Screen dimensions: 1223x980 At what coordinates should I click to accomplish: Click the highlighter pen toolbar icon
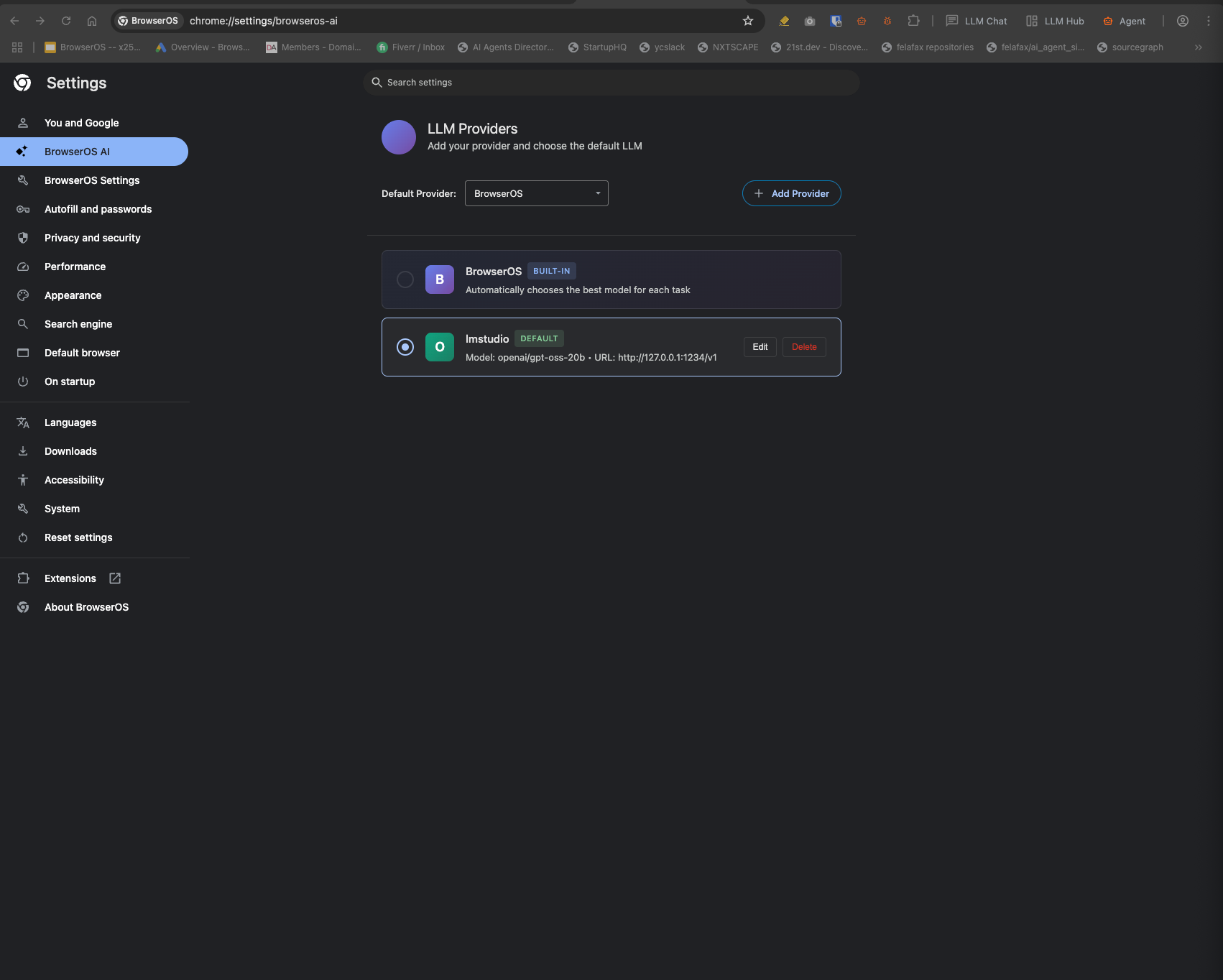tap(784, 21)
